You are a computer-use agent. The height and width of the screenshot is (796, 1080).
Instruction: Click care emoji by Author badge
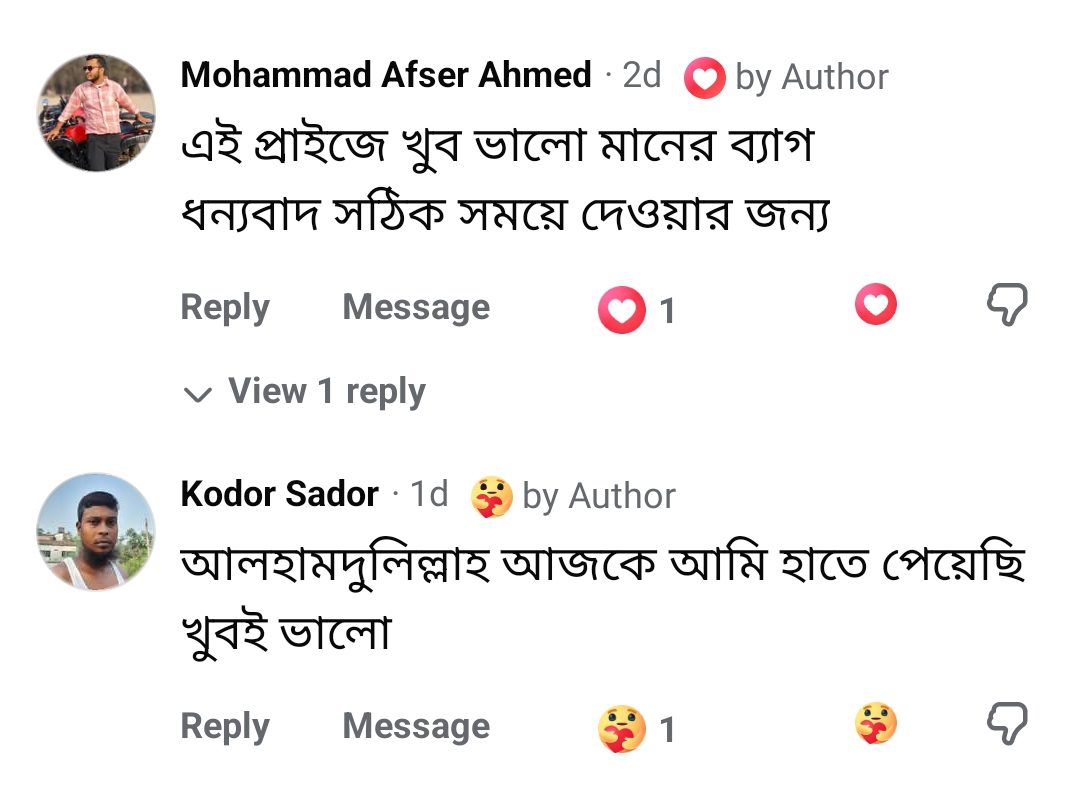tap(491, 496)
